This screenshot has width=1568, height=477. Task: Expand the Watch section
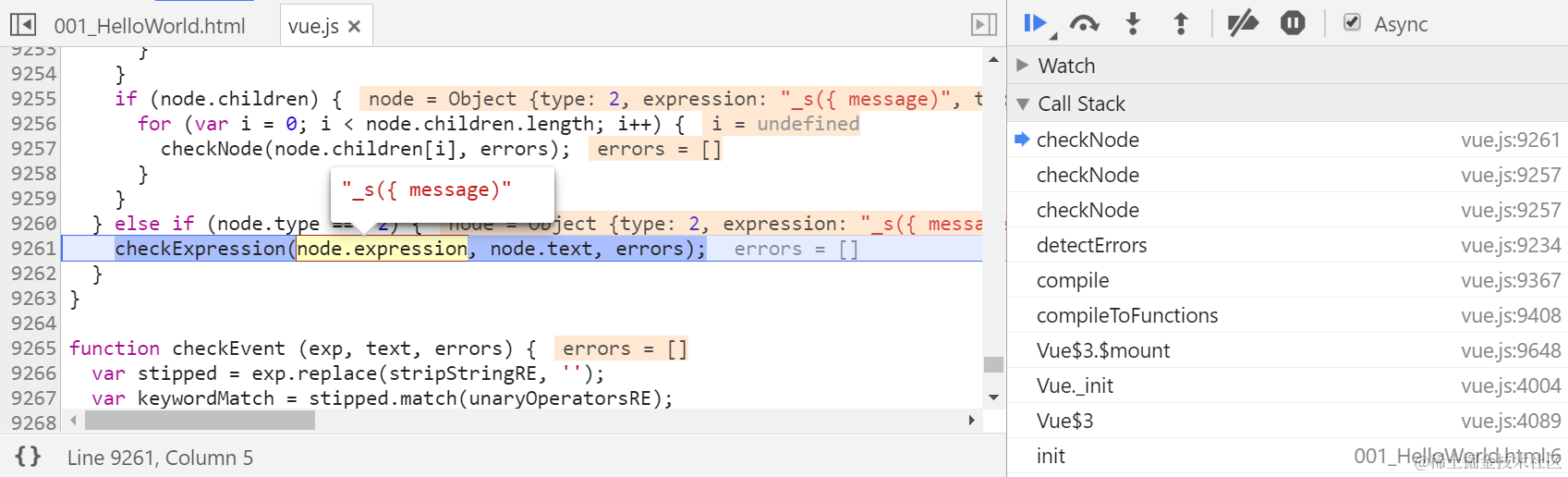coord(1022,65)
